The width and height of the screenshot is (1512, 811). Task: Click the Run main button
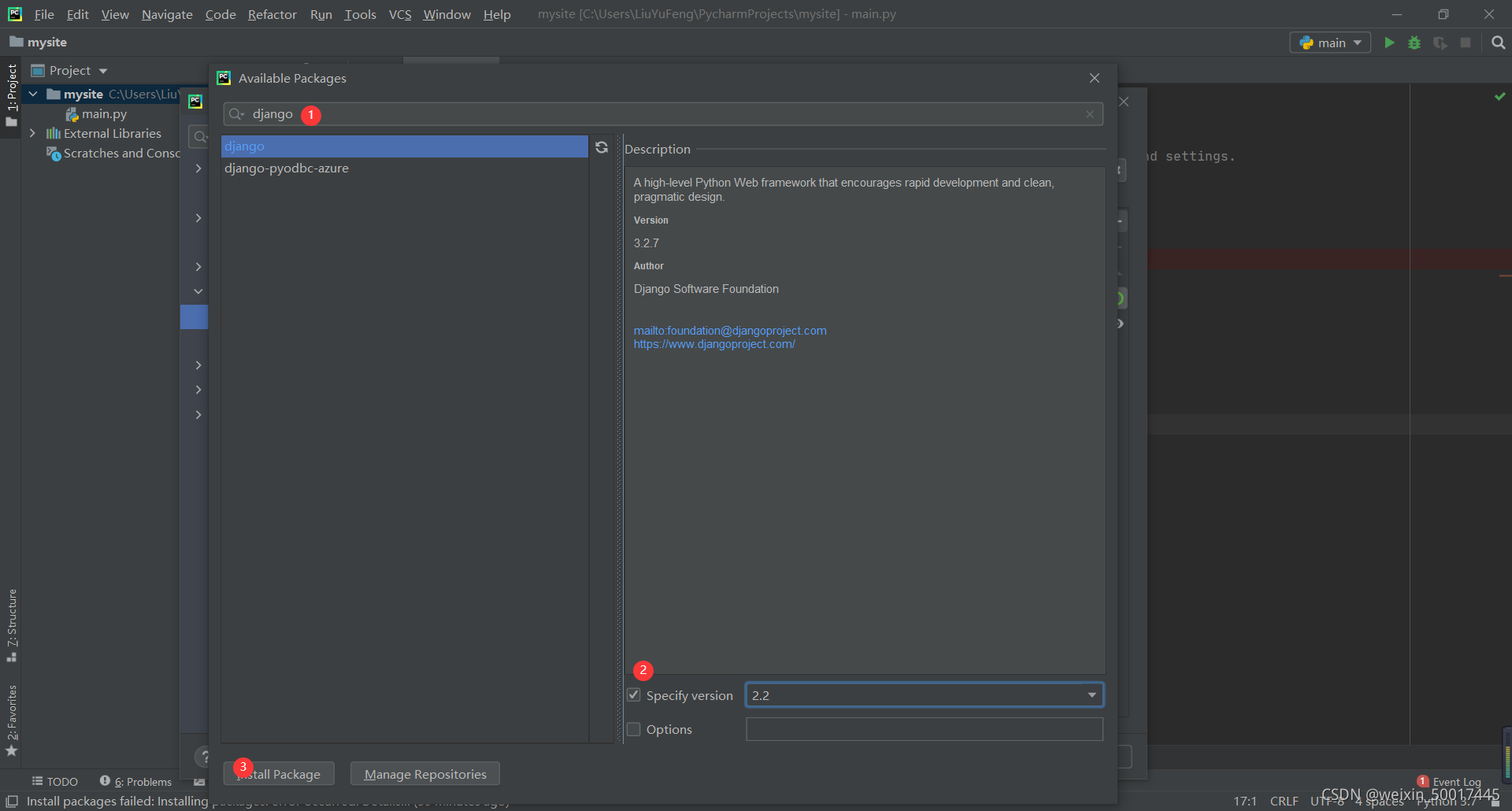point(1389,43)
